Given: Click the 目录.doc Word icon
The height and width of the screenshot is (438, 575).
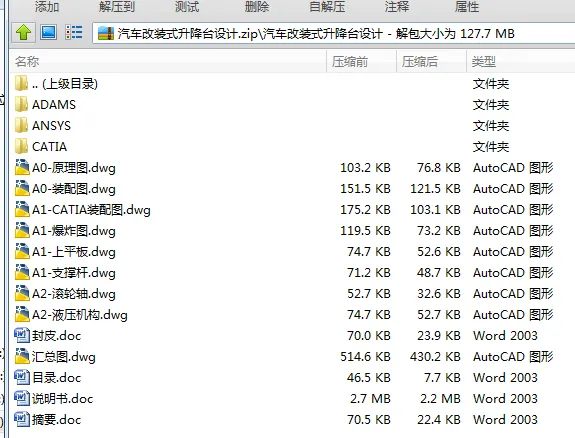Looking at the screenshot, I should (22, 377).
